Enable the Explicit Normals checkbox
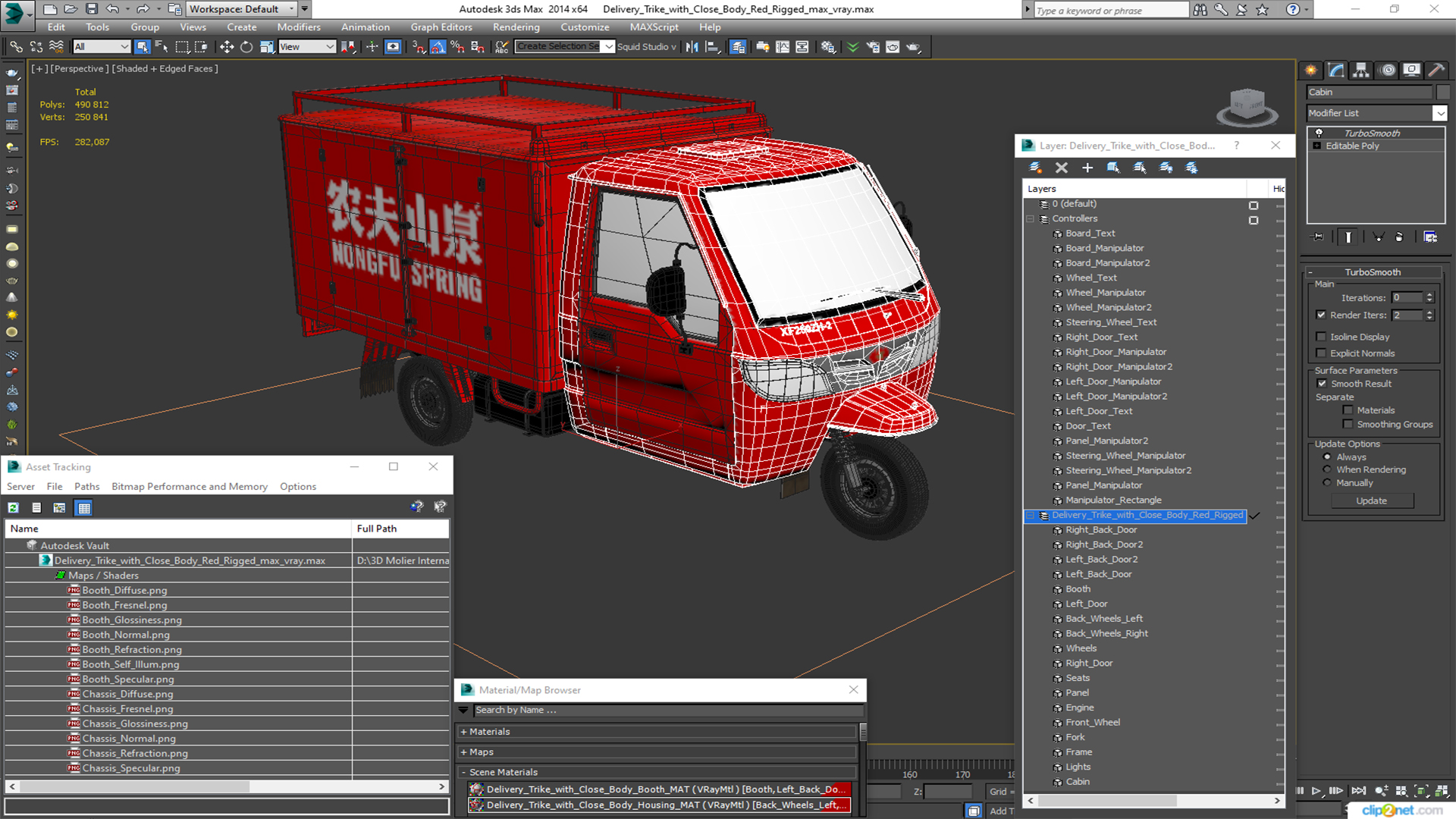Screen dimensions: 1456x819 [x=1321, y=353]
